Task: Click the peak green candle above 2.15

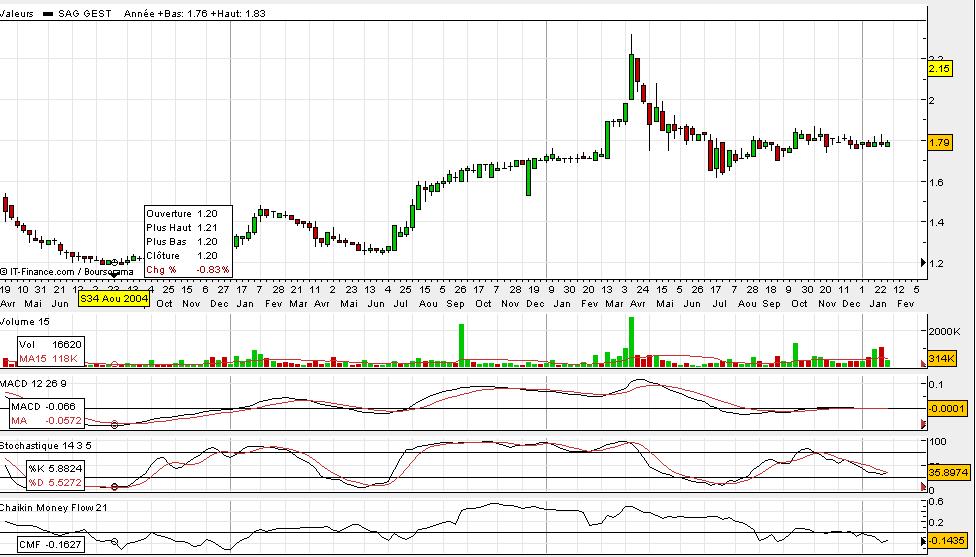Action: pyautogui.click(x=631, y=77)
